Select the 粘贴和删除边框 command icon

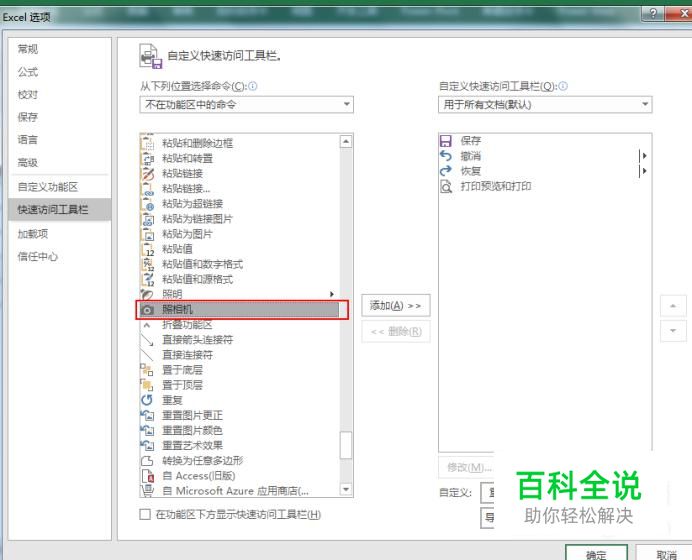pos(147,143)
